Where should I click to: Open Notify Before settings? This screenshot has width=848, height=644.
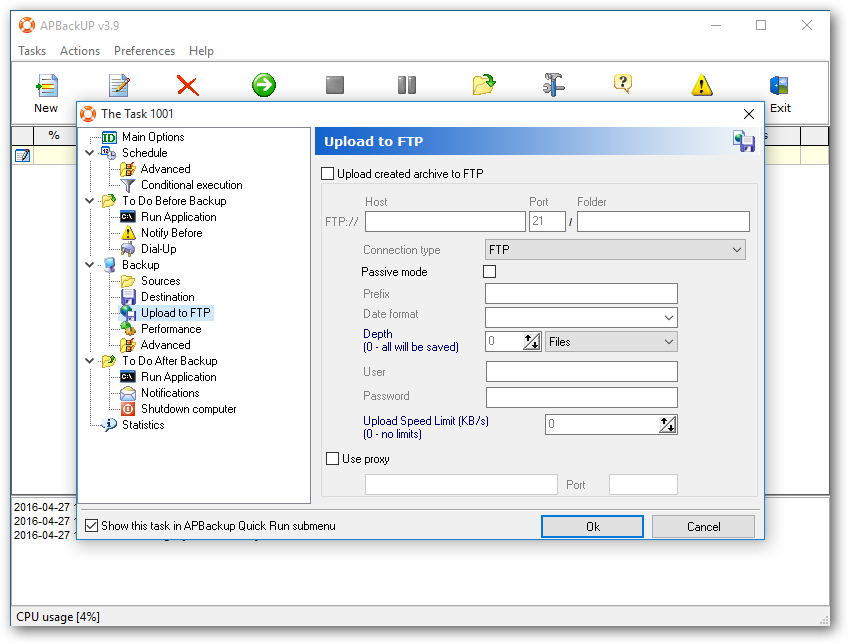(171, 233)
